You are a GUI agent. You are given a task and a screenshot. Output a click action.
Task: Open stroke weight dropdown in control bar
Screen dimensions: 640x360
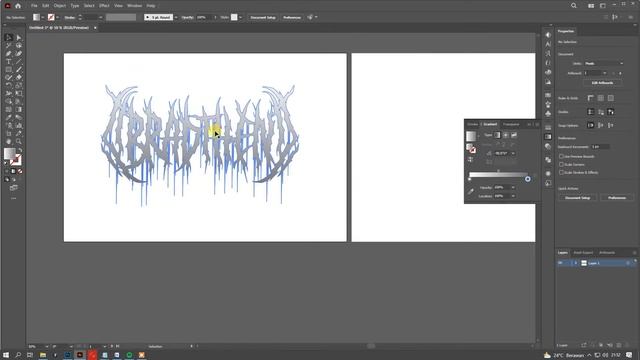[x=100, y=18]
